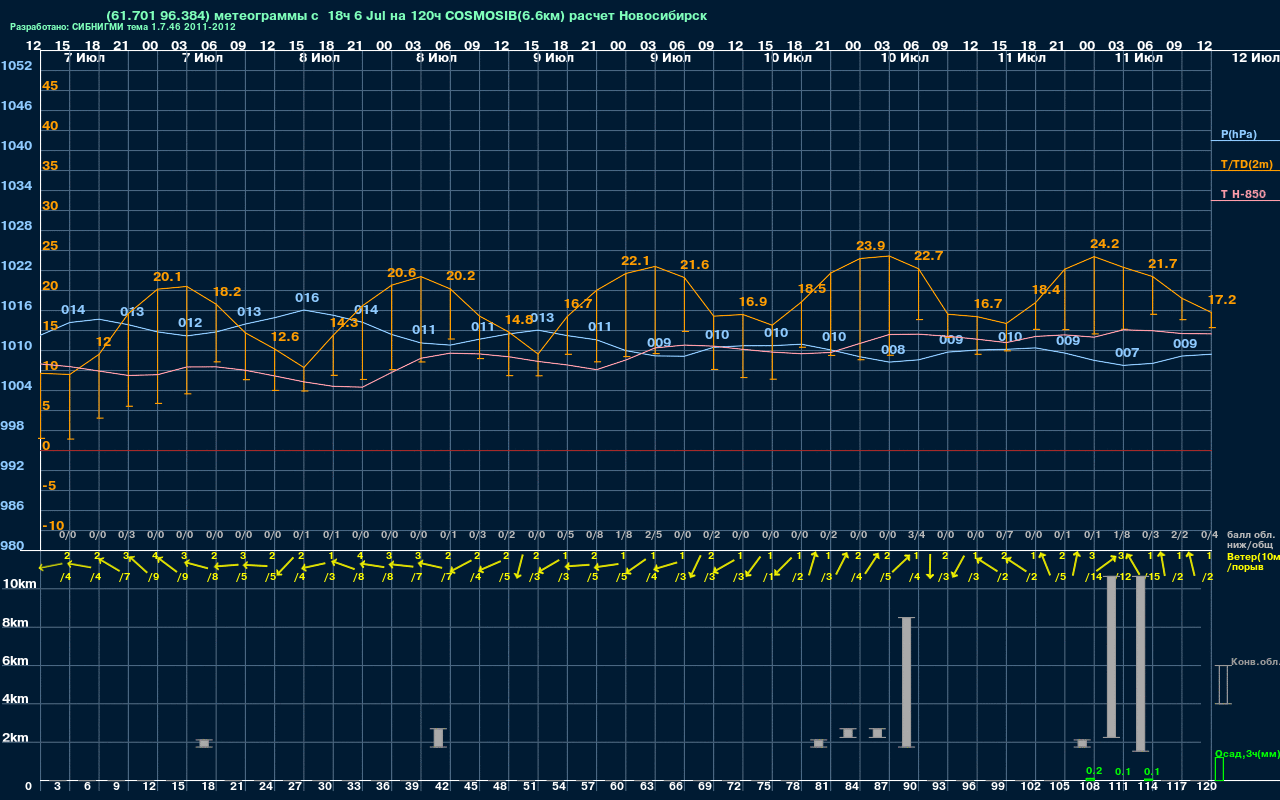Click the '12 Июл' date label
The width and height of the screenshot is (1280, 800).
(1254, 58)
